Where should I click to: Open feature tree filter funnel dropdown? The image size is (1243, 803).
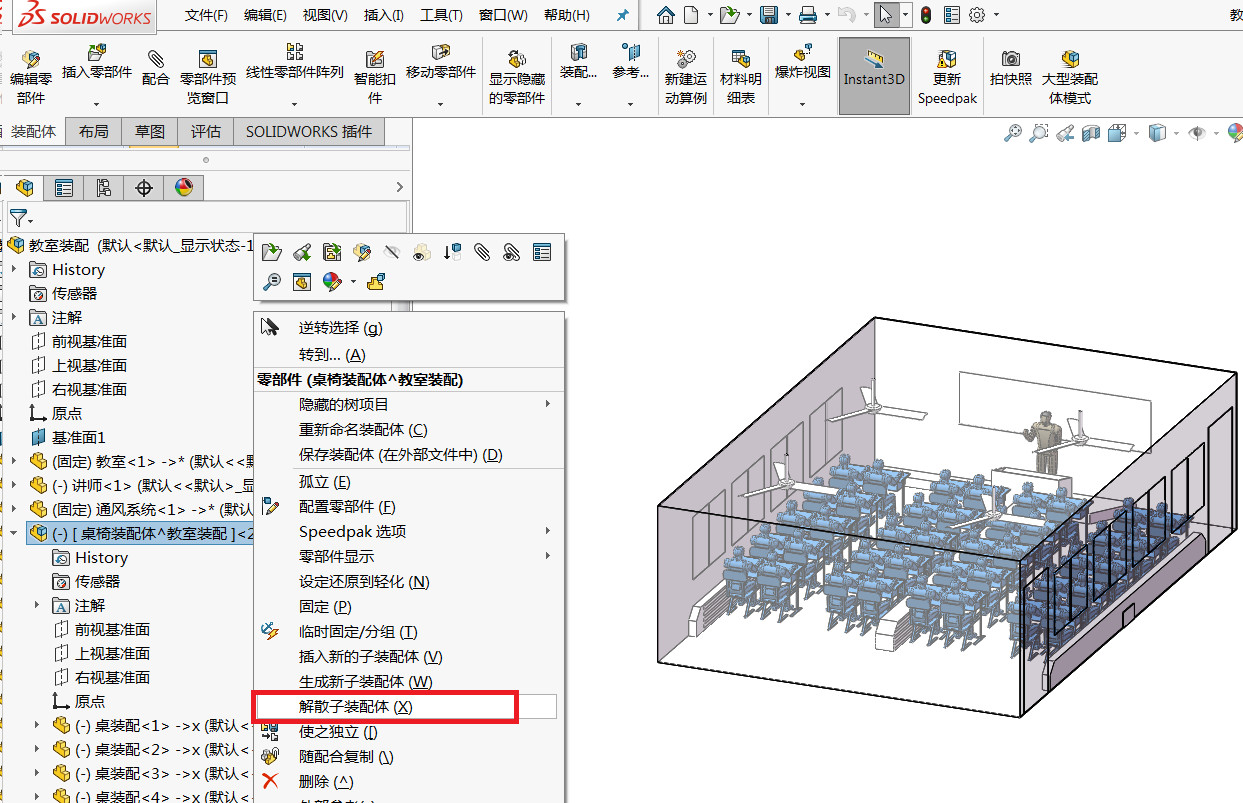[x=20, y=217]
